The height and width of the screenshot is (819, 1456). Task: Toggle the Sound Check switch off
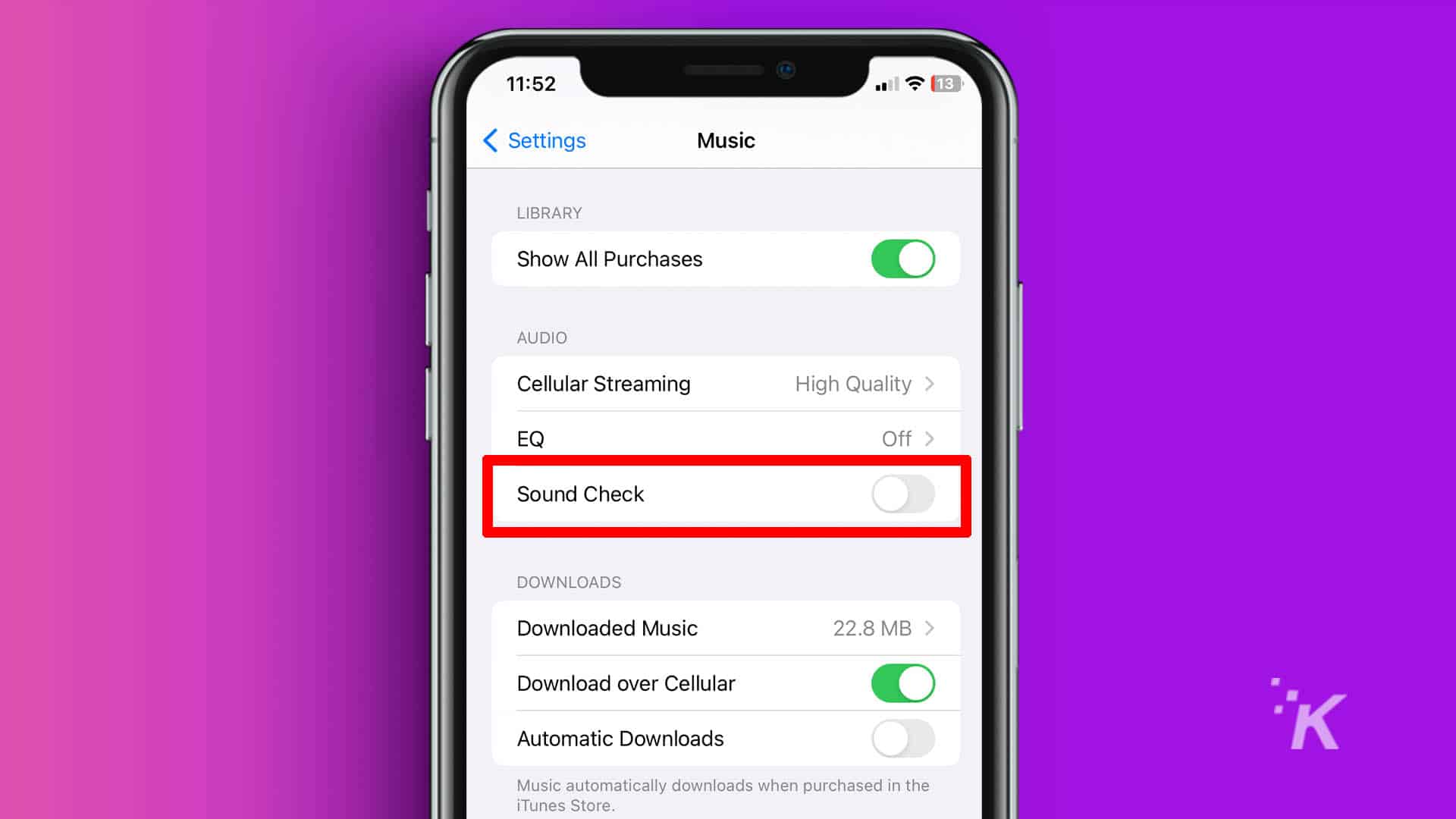pos(902,494)
